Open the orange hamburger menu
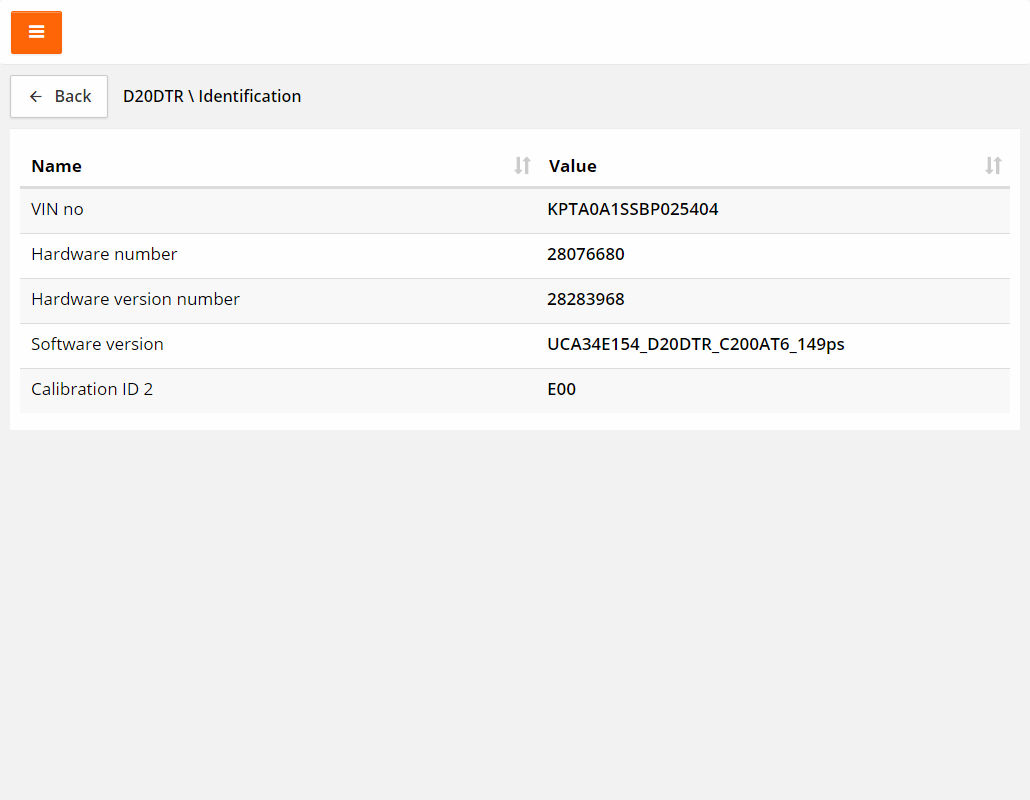Image resolution: width=1030 pixels, height=800 pixels. click(36, 32)
